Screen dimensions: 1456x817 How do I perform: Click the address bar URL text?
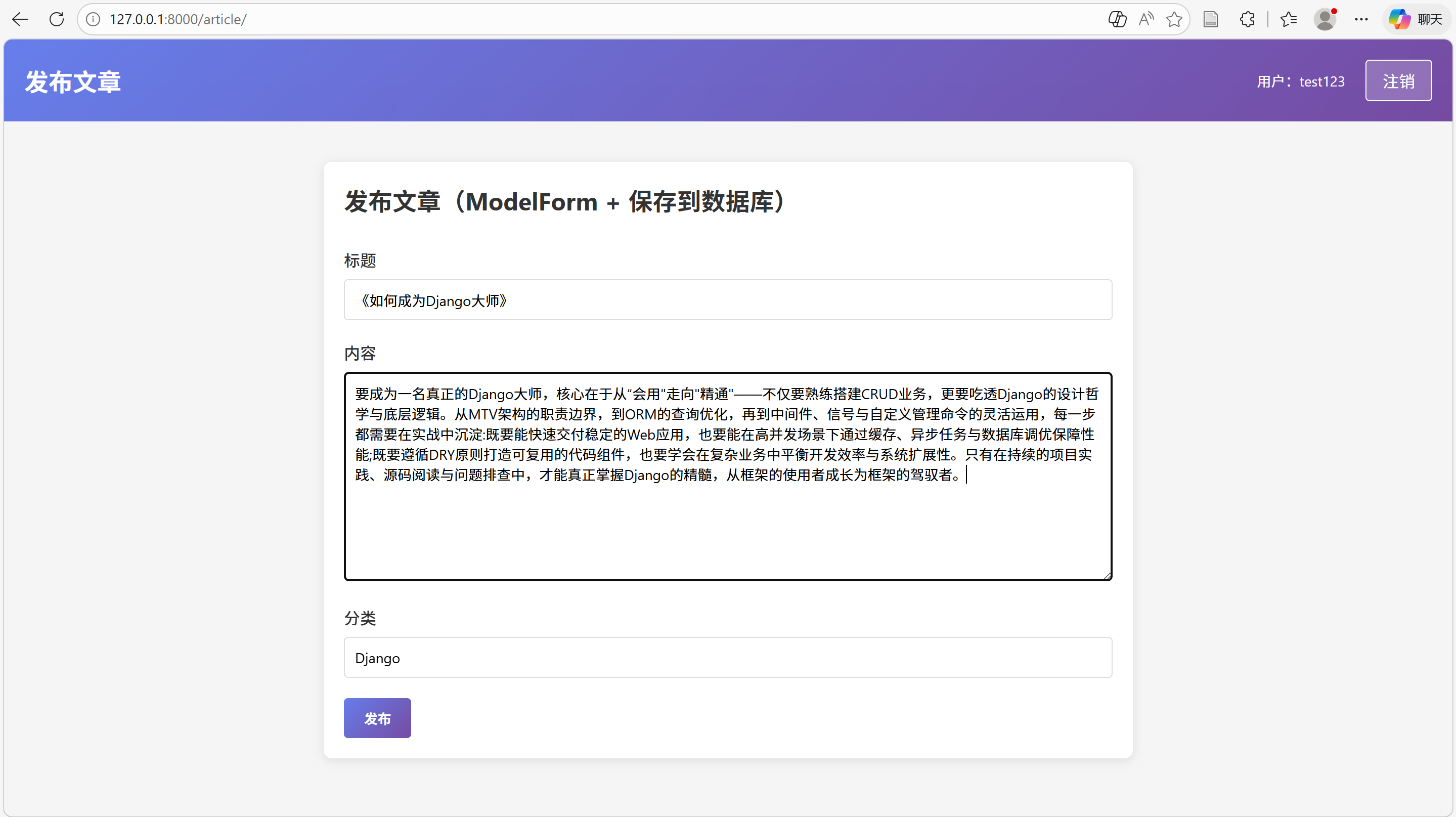178,19
